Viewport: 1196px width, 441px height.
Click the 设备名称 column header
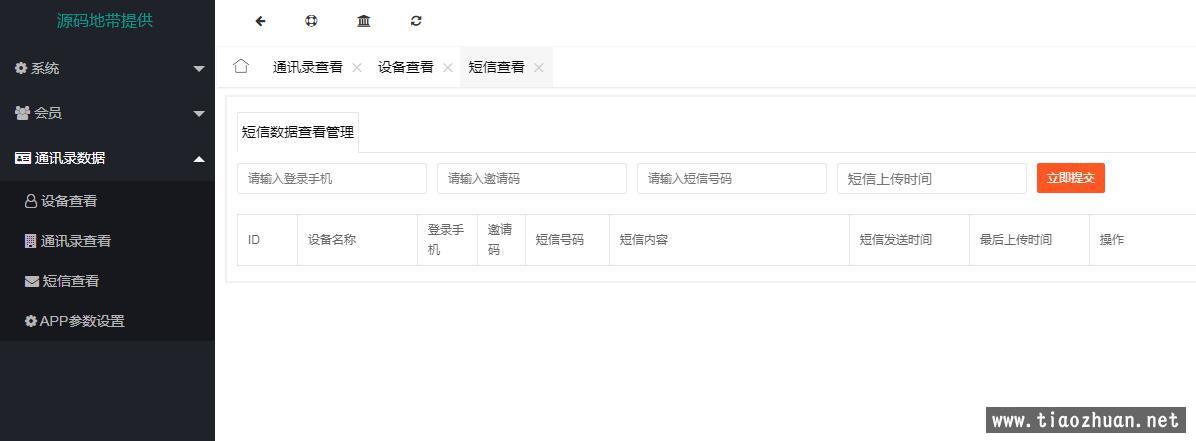358,240
